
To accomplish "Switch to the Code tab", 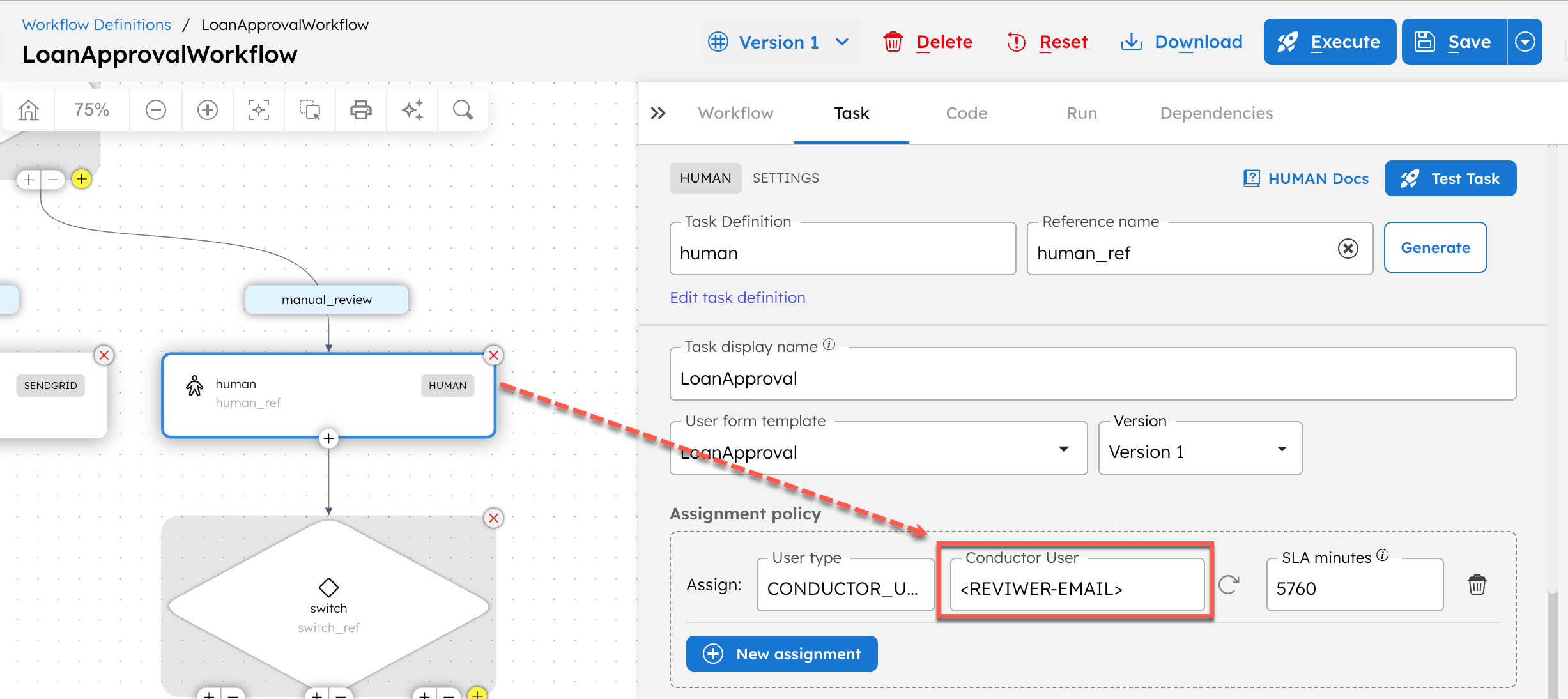I will pyautogui.click(x=966, y=113).
